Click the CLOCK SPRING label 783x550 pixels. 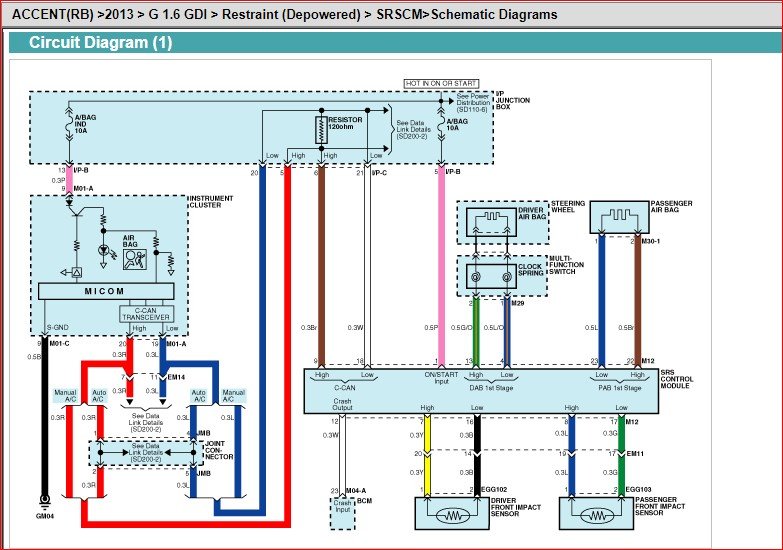530,270
